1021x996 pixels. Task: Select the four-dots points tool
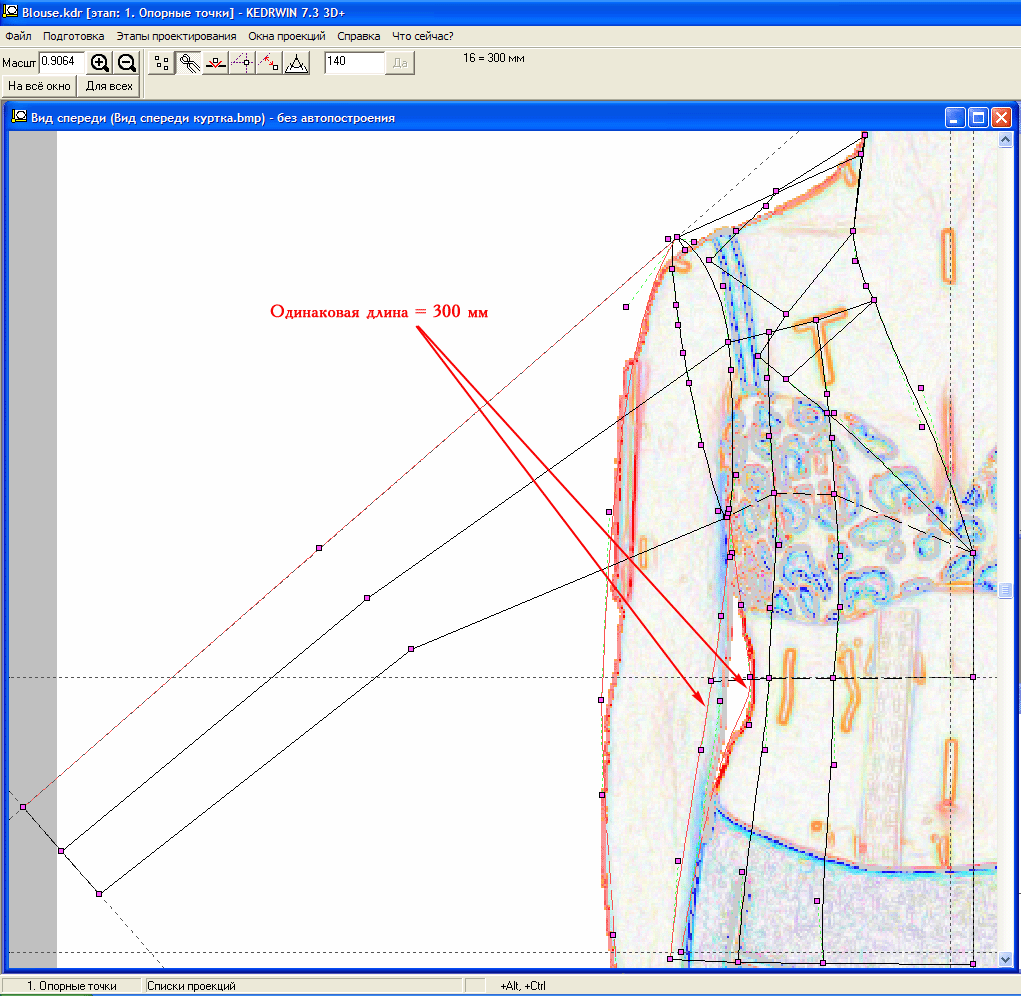coord(162,63)
